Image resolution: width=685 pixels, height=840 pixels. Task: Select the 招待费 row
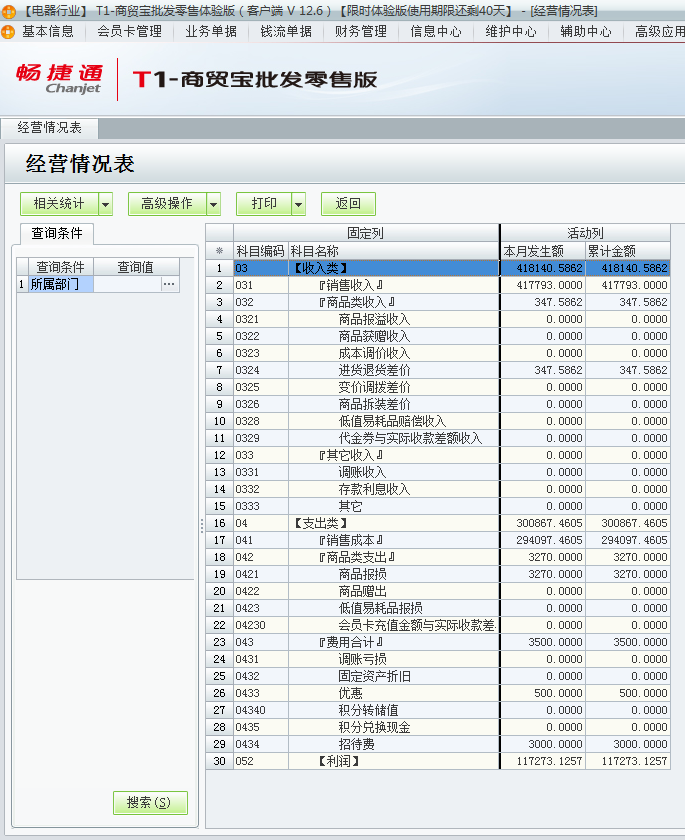pyautogui.click(x=438, y=744)
